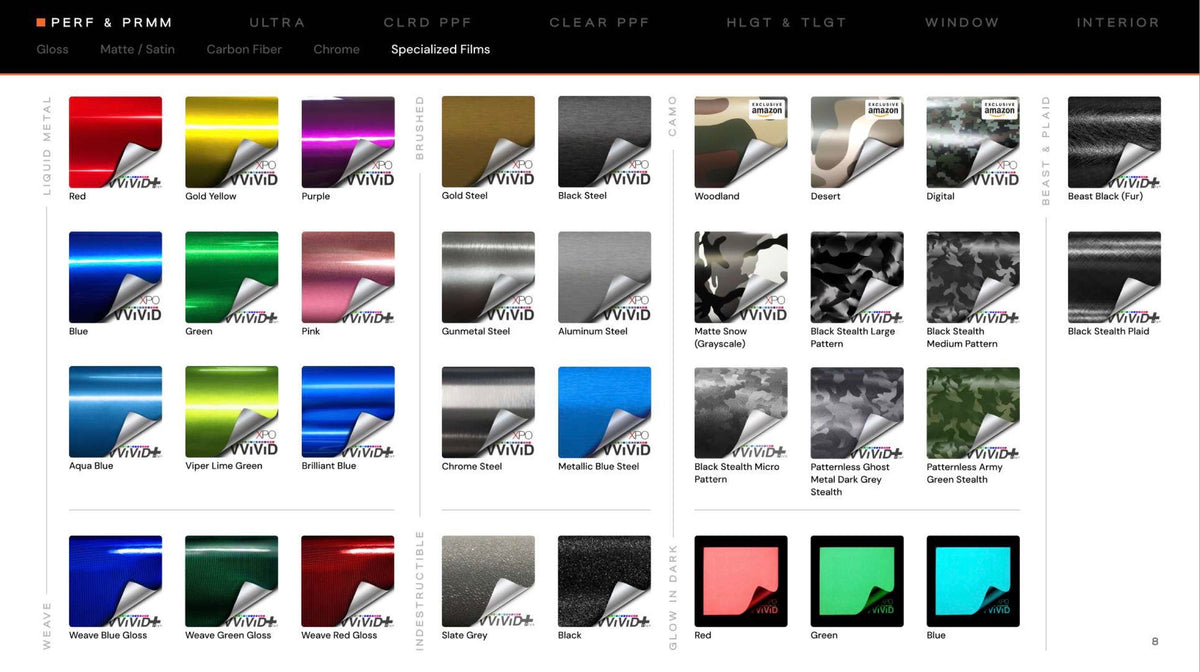Select the Purple liquid metal swatch
Image resolution: width=1200 pixels, height=672 pixels.
point(348,142)
